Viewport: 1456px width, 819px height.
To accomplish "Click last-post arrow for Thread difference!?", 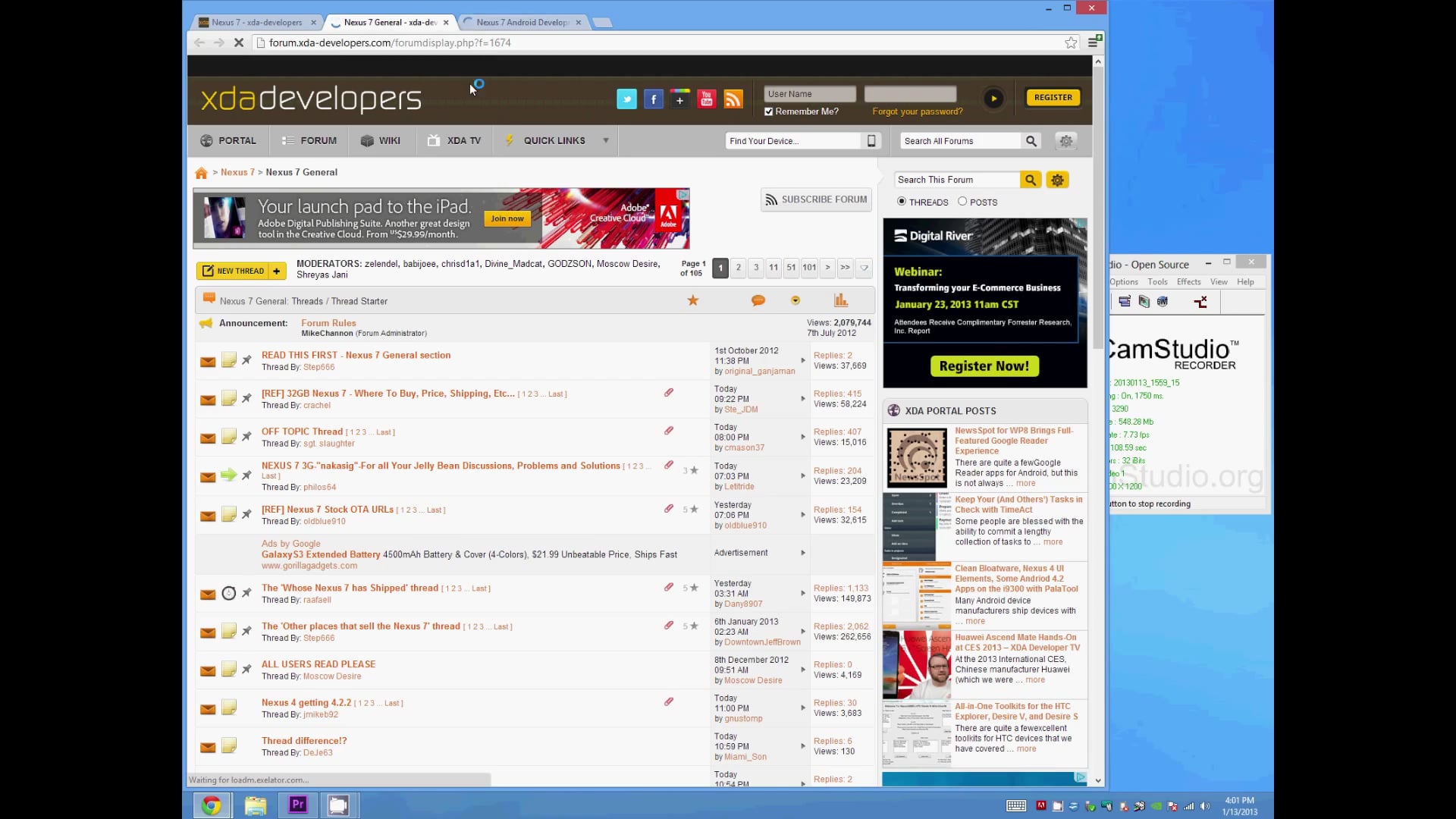I will click(803, 746).
